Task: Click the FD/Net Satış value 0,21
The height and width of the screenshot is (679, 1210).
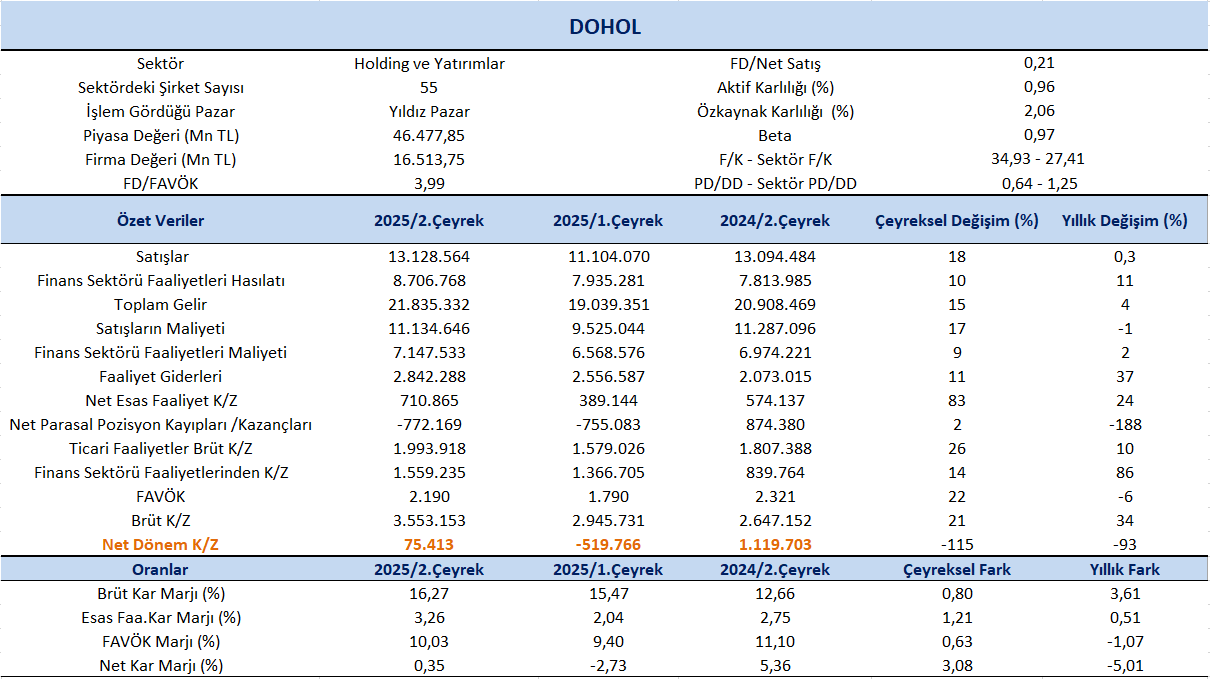Action: [1039, 63]
